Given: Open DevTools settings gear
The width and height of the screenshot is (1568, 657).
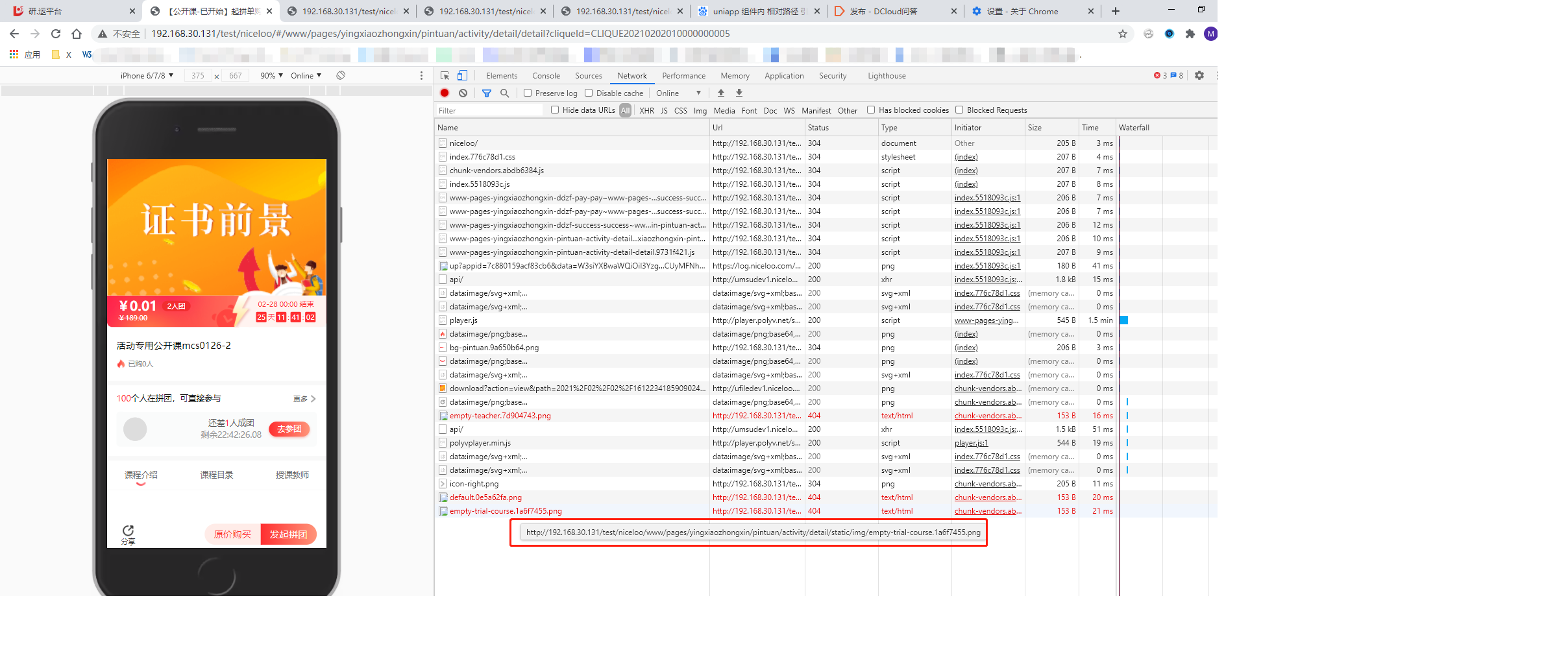Looking at the screenshot, I should (1199, 76).
